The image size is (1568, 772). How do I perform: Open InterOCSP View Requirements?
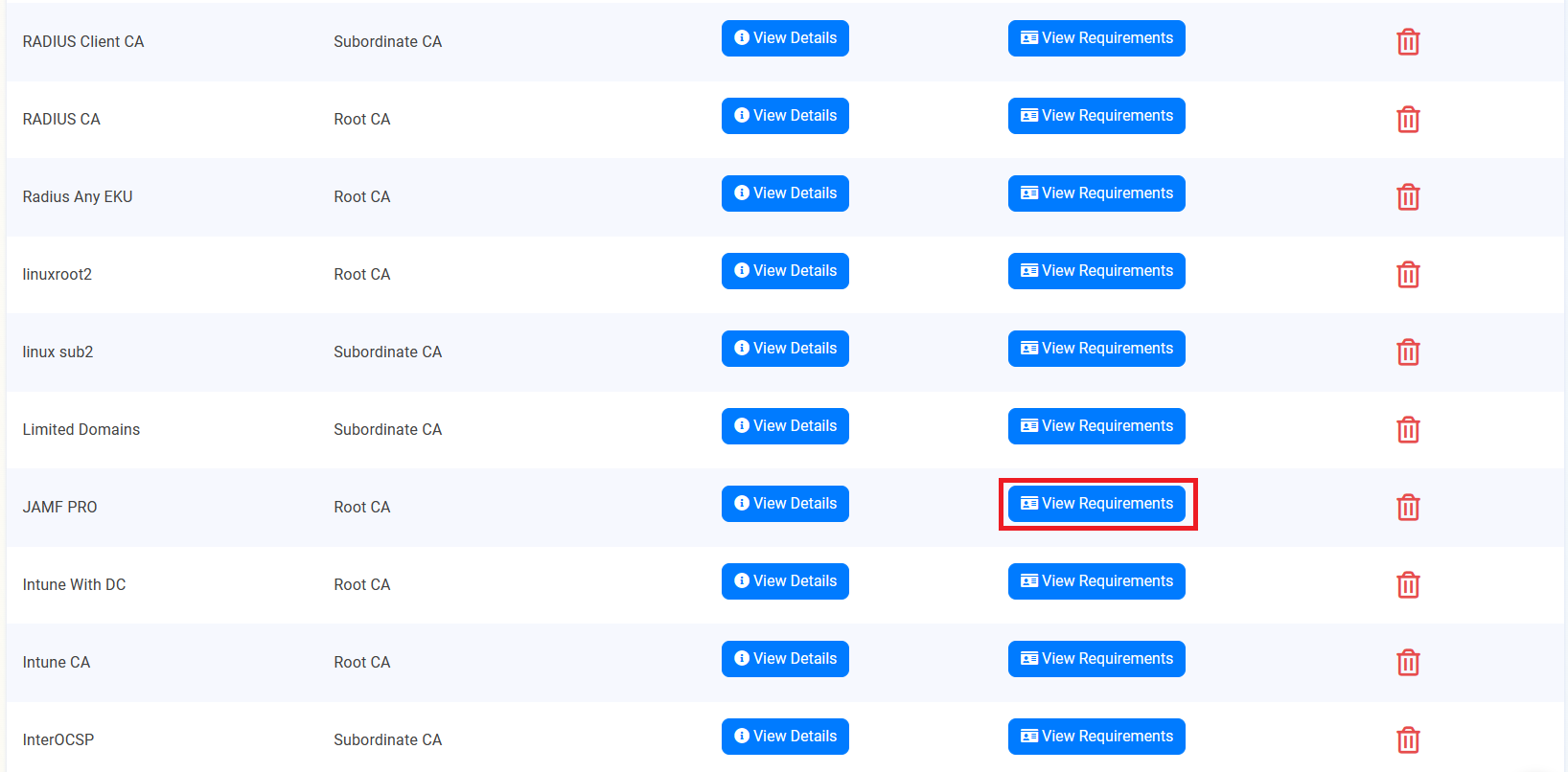pyautogui.click(x=1096, y=737)
